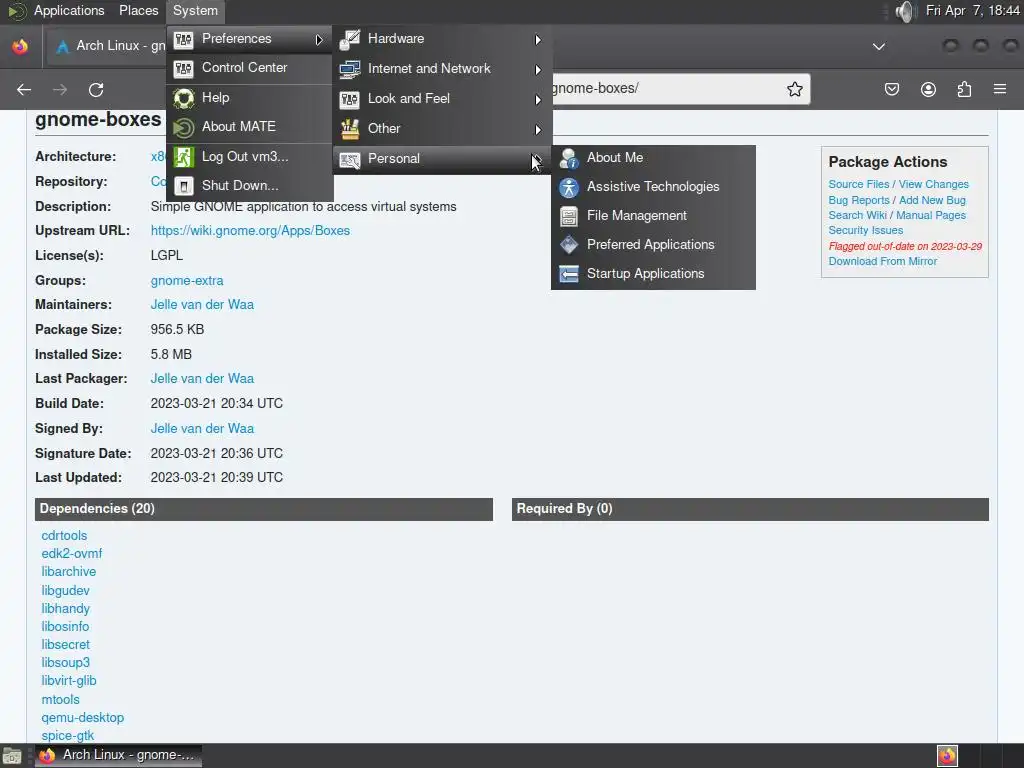Go back with the browser back arrow
This screenshot has height=768, width=1024.
tap(24, 89)
